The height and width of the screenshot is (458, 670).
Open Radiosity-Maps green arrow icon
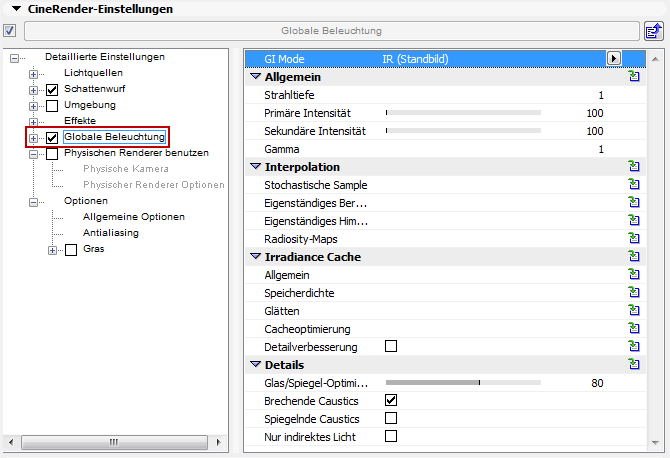[634, 238]
